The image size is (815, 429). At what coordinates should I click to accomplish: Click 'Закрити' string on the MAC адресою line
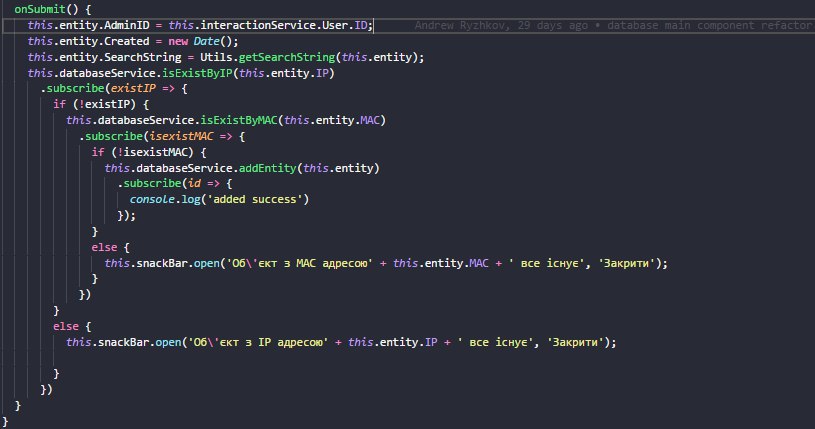(626, 263)
